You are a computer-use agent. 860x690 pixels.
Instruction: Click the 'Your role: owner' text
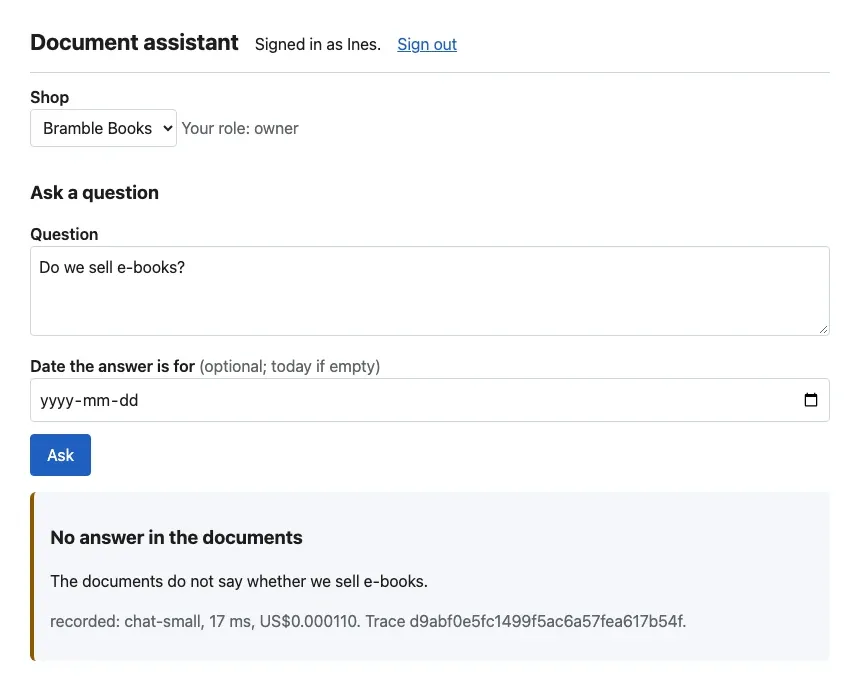pyautogui.click(x=240, y=128)
